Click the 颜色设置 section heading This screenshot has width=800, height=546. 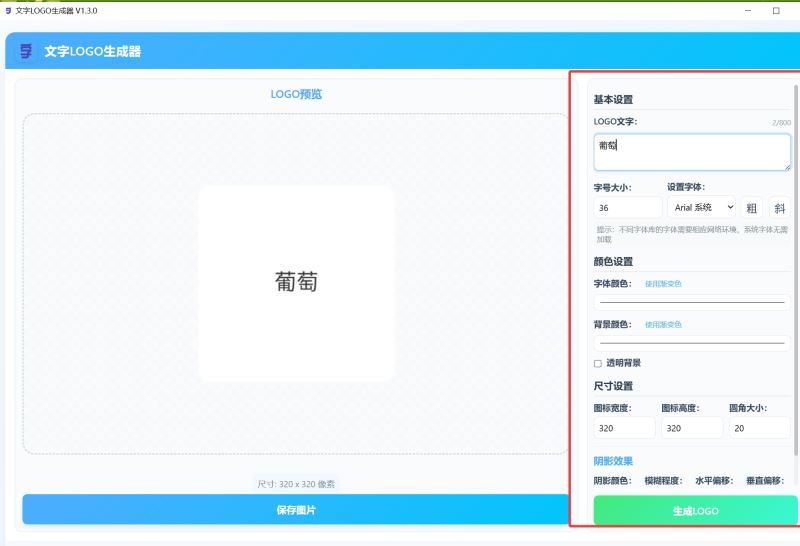[613, 261]
